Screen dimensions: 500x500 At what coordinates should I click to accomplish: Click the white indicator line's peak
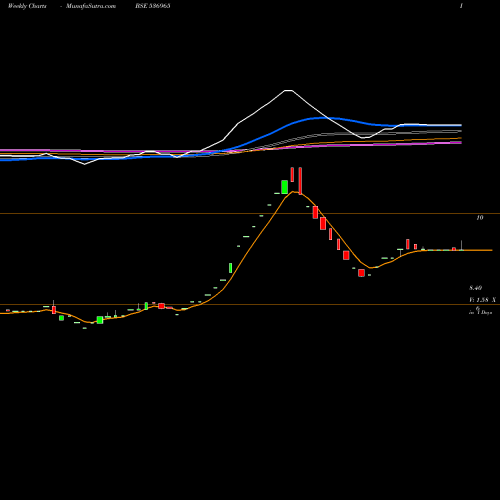[x=289, y=90]
